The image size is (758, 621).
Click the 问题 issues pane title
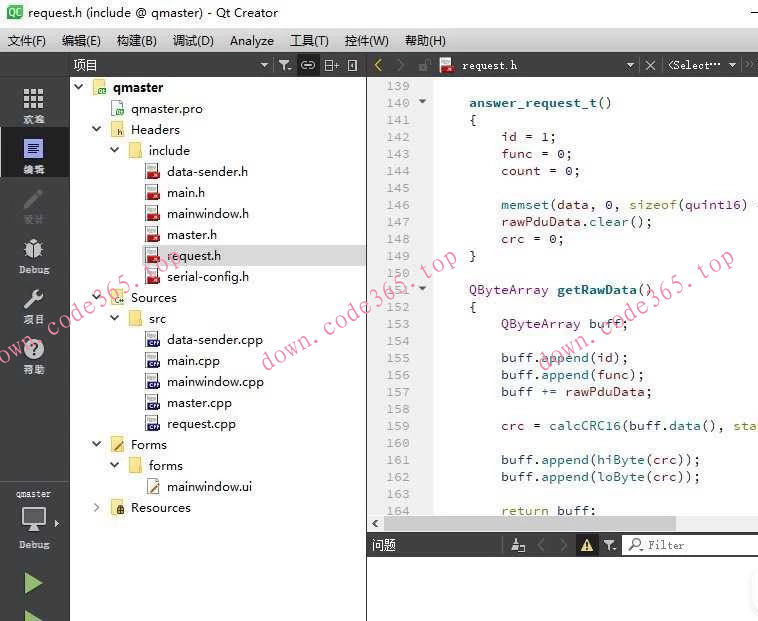pos(384,545)
